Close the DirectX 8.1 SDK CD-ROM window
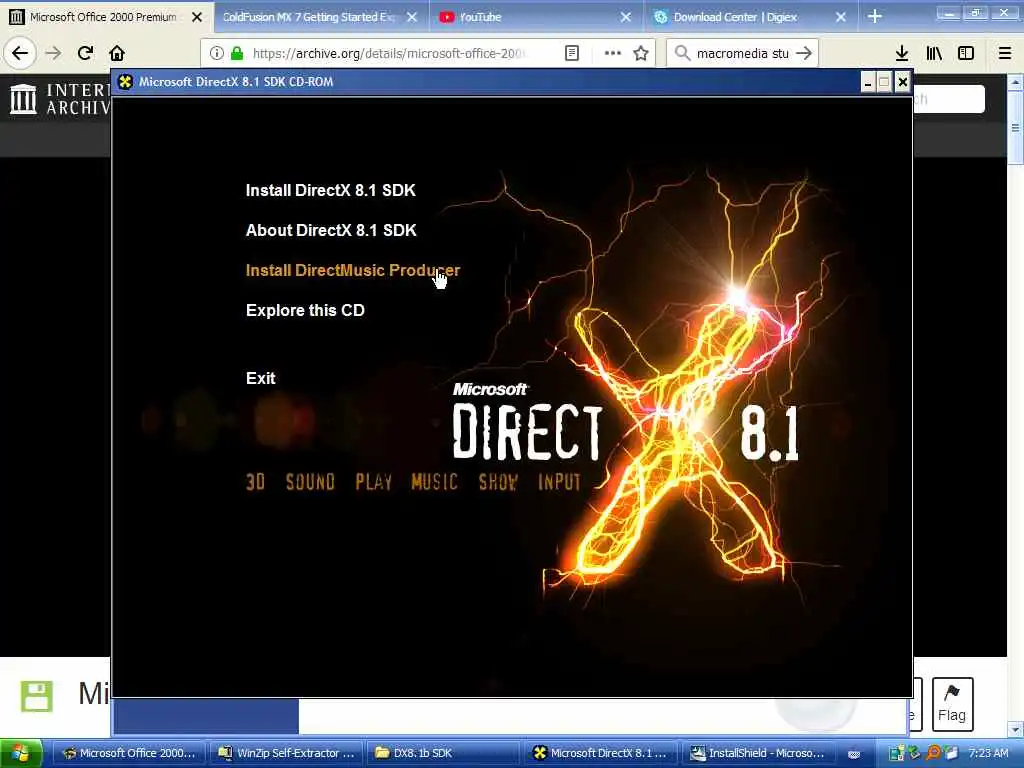The width and height of the screenshot is (1024, 768). [x=903, y=82]
